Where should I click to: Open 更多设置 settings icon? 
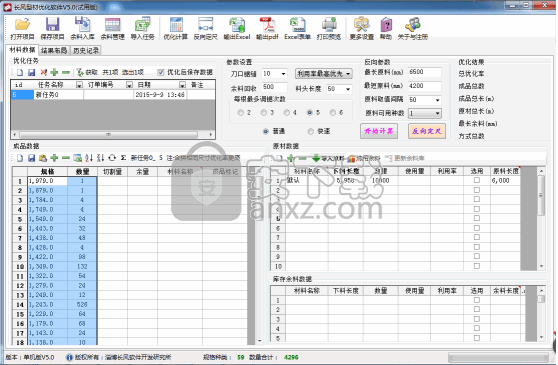[362, 29]
